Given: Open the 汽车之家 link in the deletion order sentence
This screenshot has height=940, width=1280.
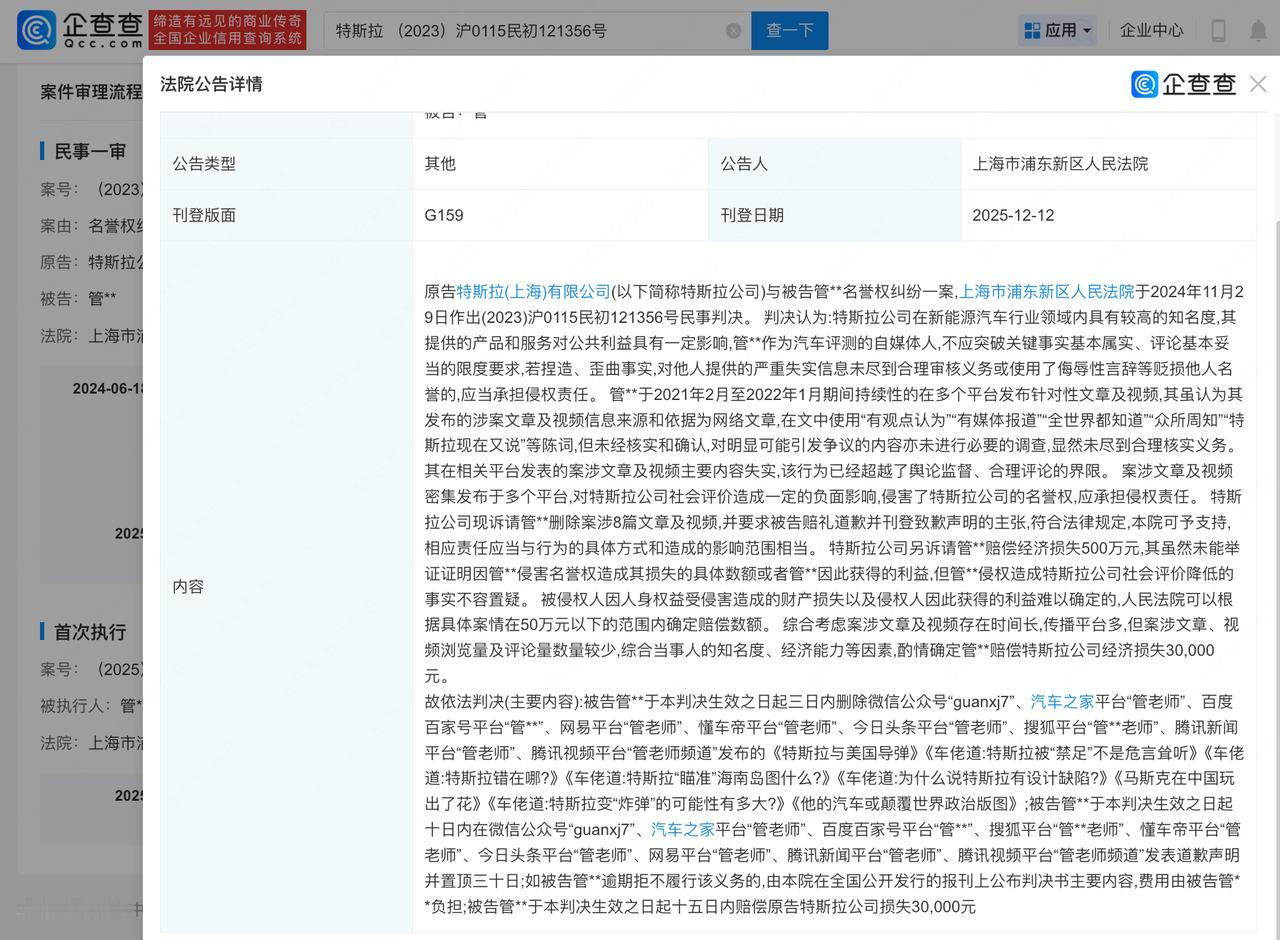Looking at the screenshot, I should (1062, 702).
